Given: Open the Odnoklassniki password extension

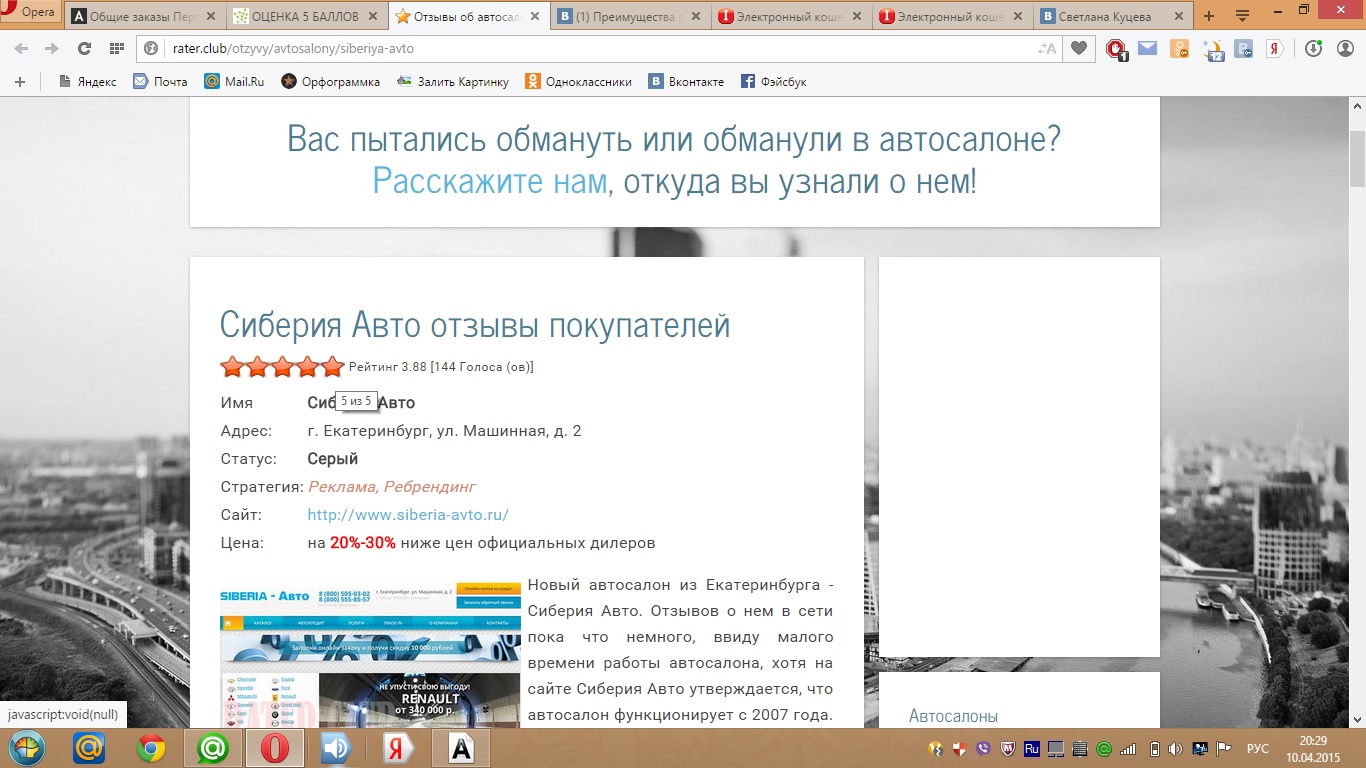Looking at the screenshot, I should (x=1179, y=48).
